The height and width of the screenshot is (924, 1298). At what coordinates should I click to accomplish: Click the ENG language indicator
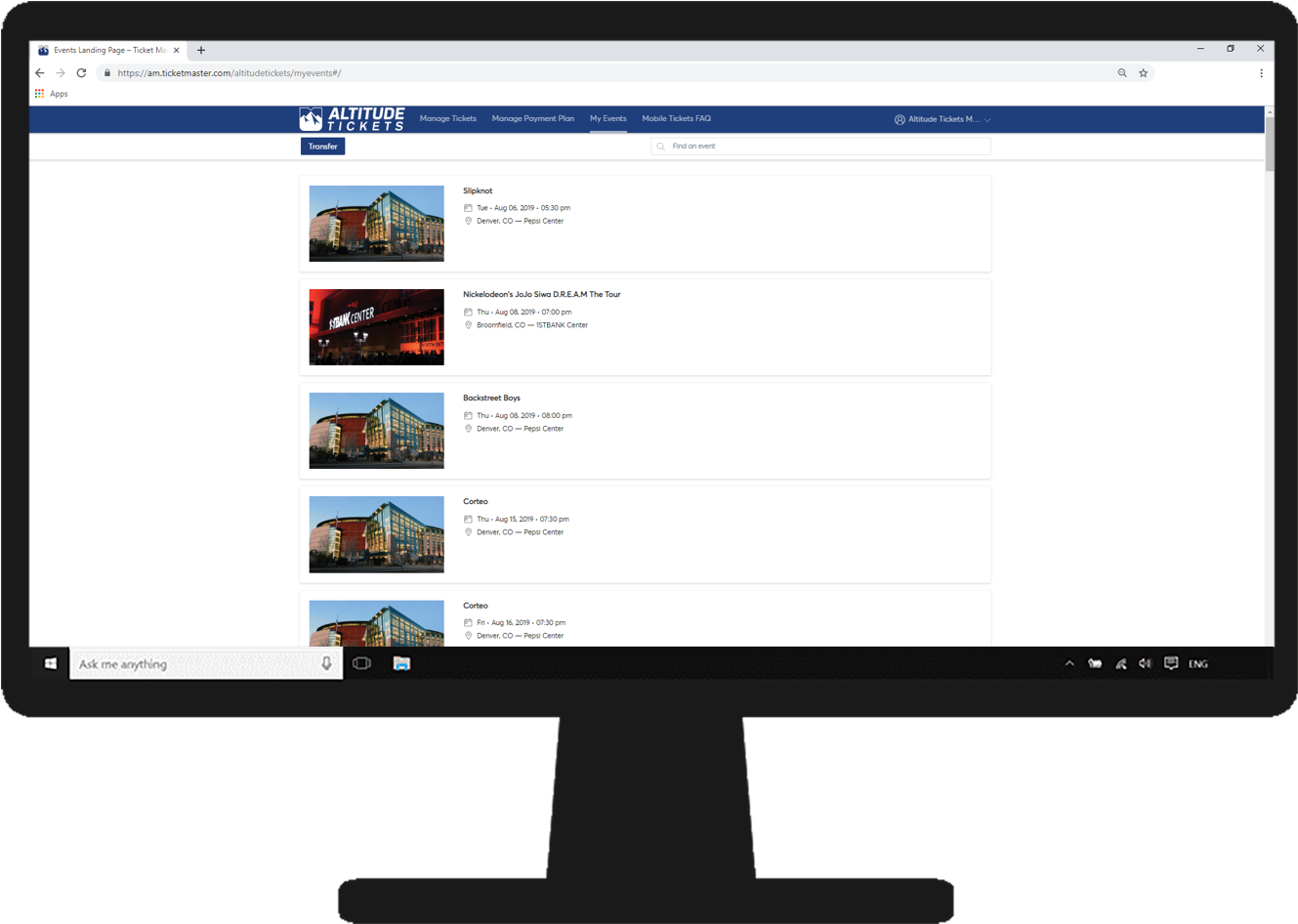pyautogui.click(x=1198, y=664)
